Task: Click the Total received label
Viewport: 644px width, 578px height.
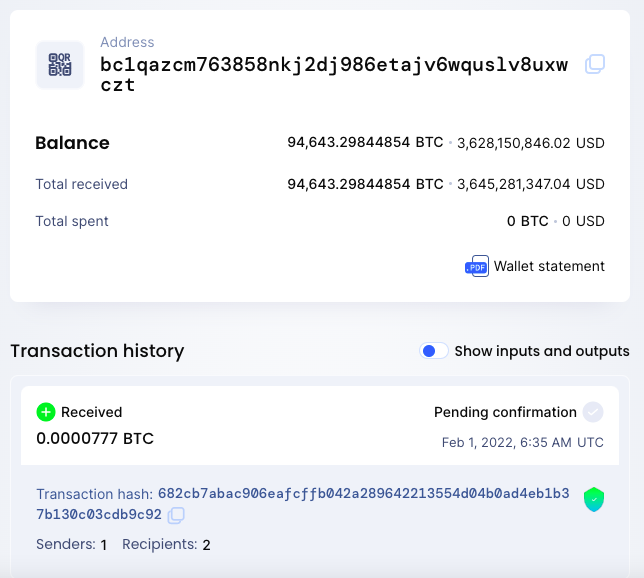Action: pyautogui.click(x=81, y=184)
